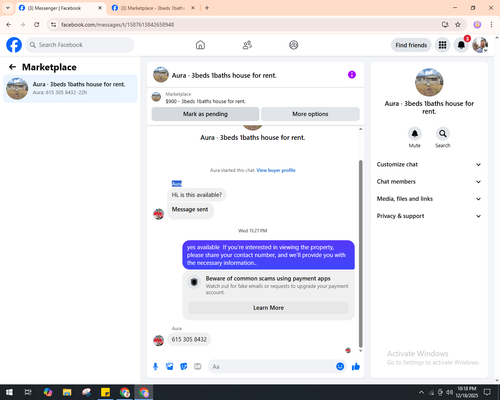Switch to the Messenger | Facebook tab
This screenshot has height=400, width=500.
(x=57, y=8)
